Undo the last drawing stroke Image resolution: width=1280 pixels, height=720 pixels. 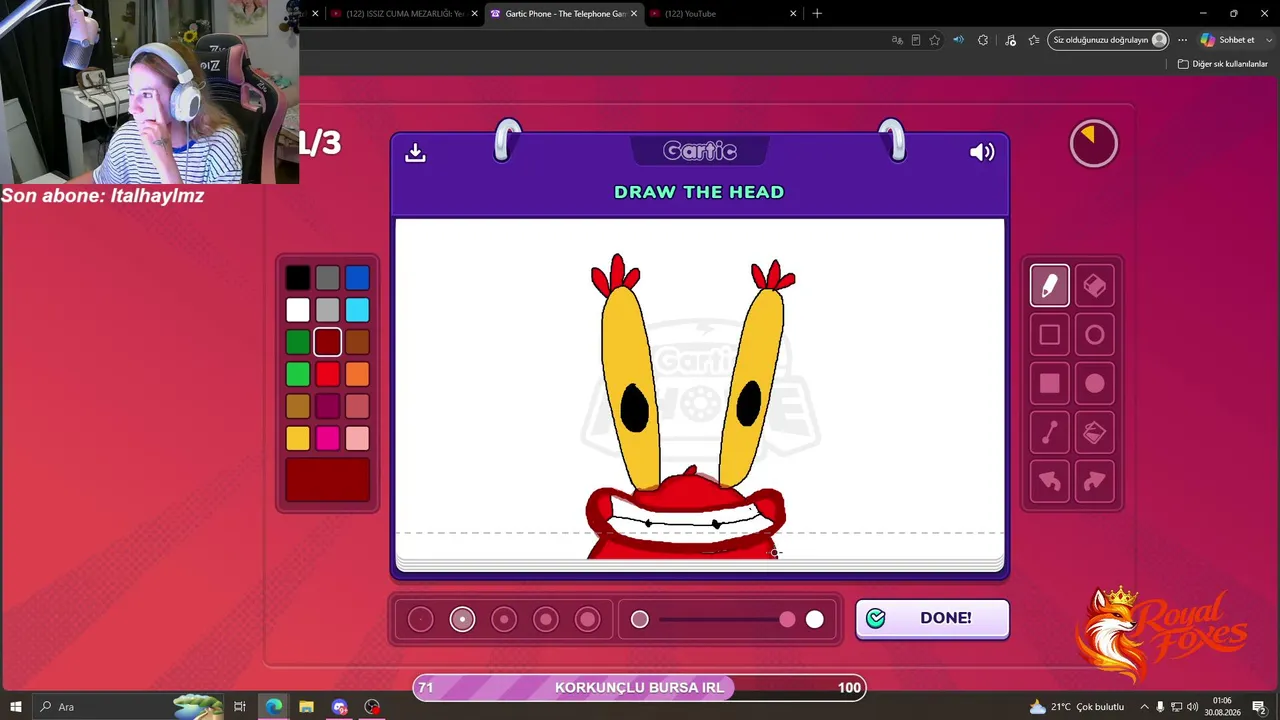coord(1049,481)
